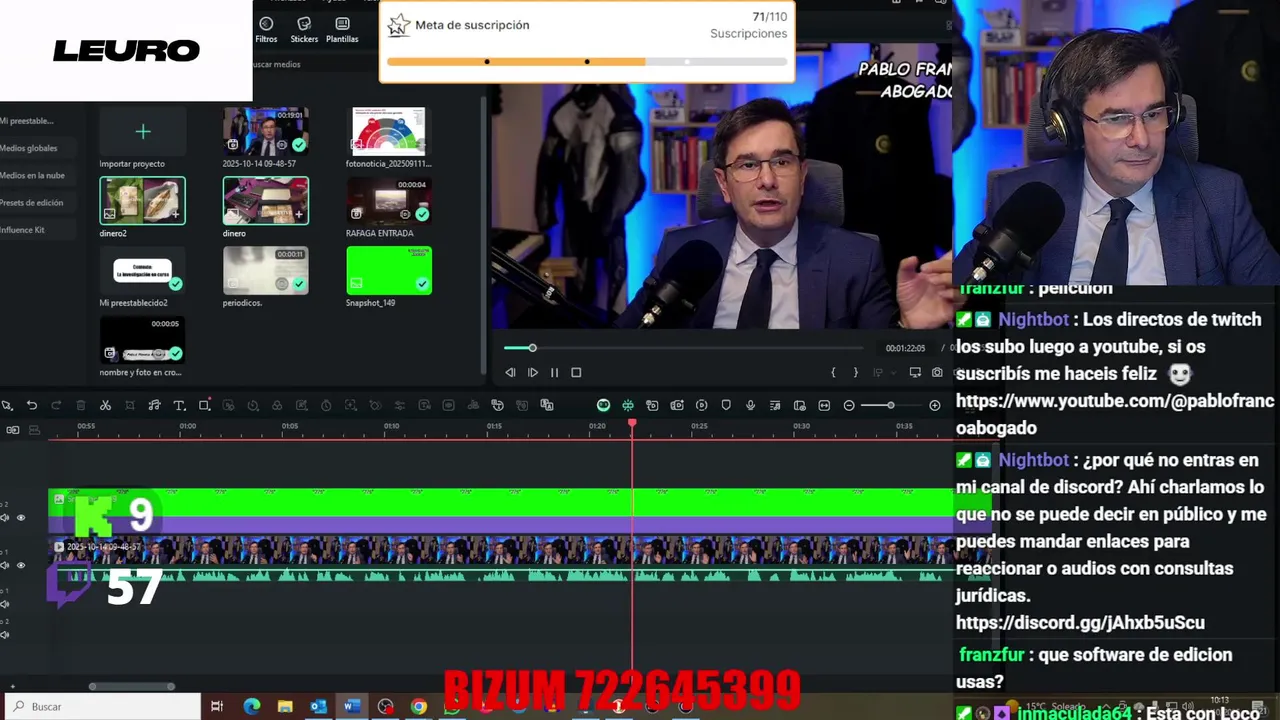The height and width of the screenshot is (720, 1280).
Task: Open the preview display settings icon
Action: (915, 372)
